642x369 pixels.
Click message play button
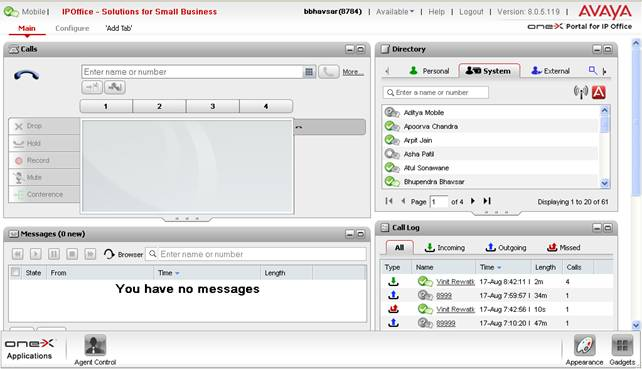tap(36, 254)
